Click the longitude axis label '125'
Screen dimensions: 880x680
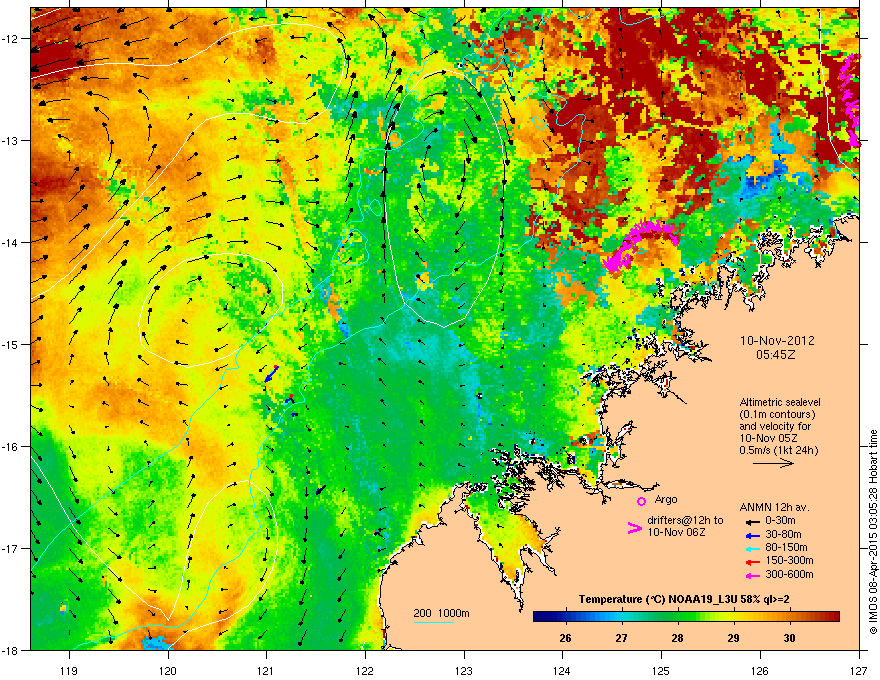(661, 670)
